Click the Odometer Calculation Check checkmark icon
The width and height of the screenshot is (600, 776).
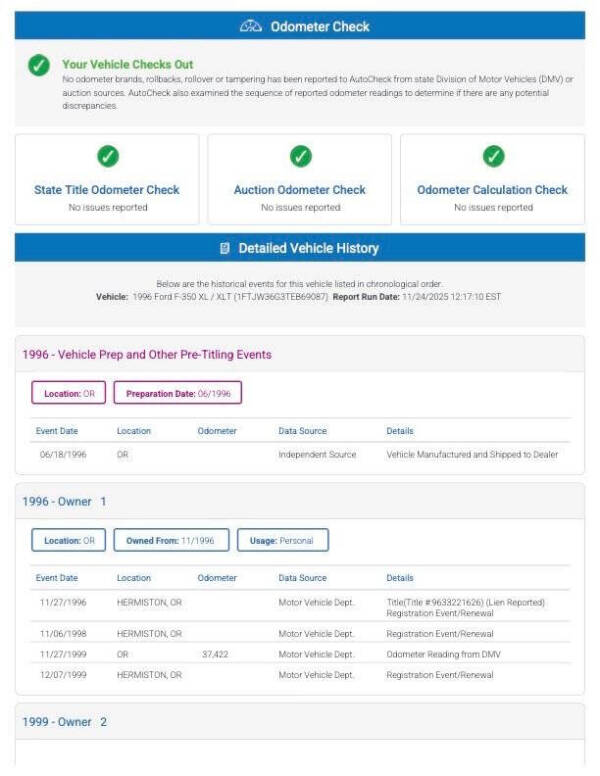tap(493, 156)
